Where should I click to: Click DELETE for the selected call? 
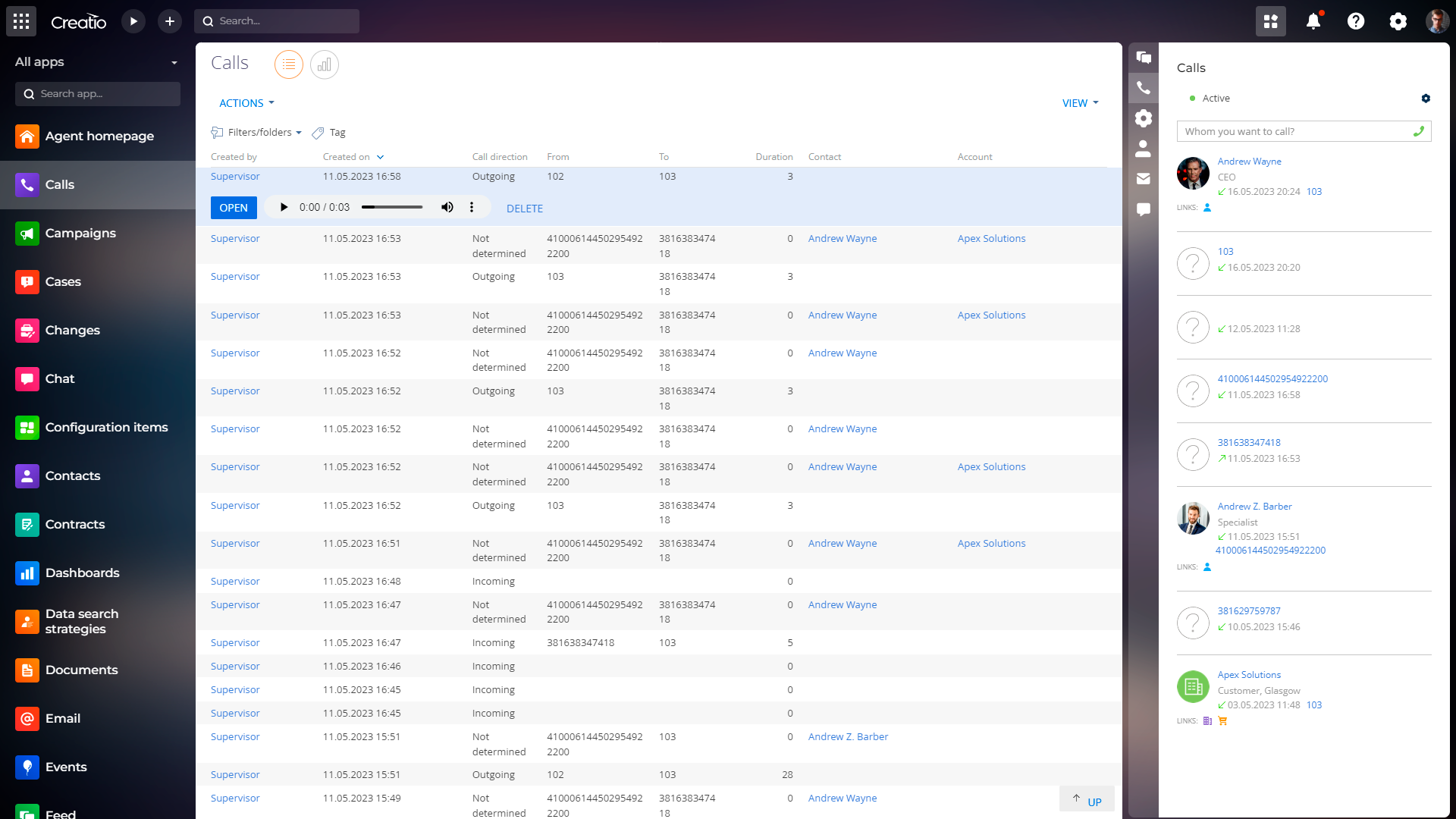pyautogui.click(x=525, y=209)
